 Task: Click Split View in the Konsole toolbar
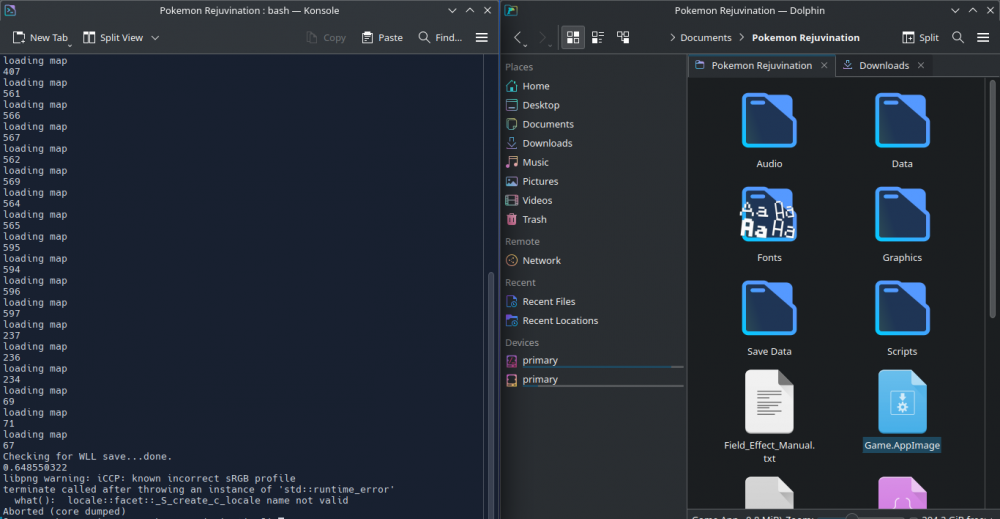point(113,38)
